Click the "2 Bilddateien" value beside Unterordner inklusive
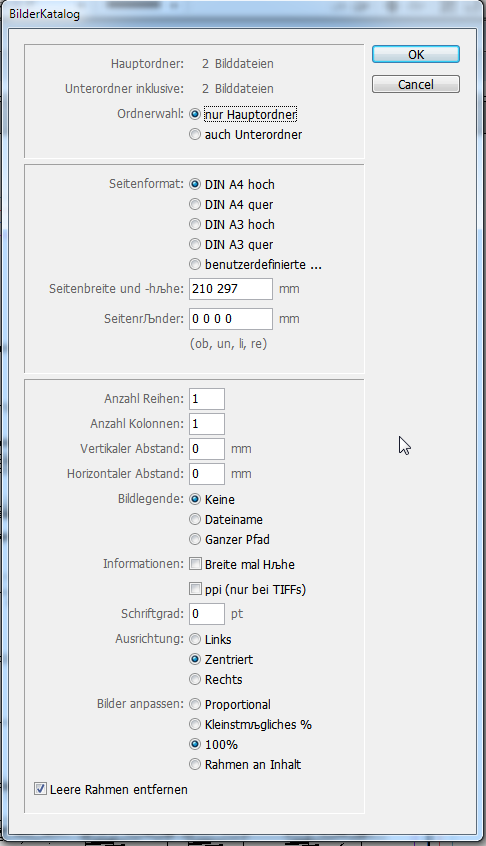Image resolution: width=486 pixels, height=846 pixels. point(237,88)
